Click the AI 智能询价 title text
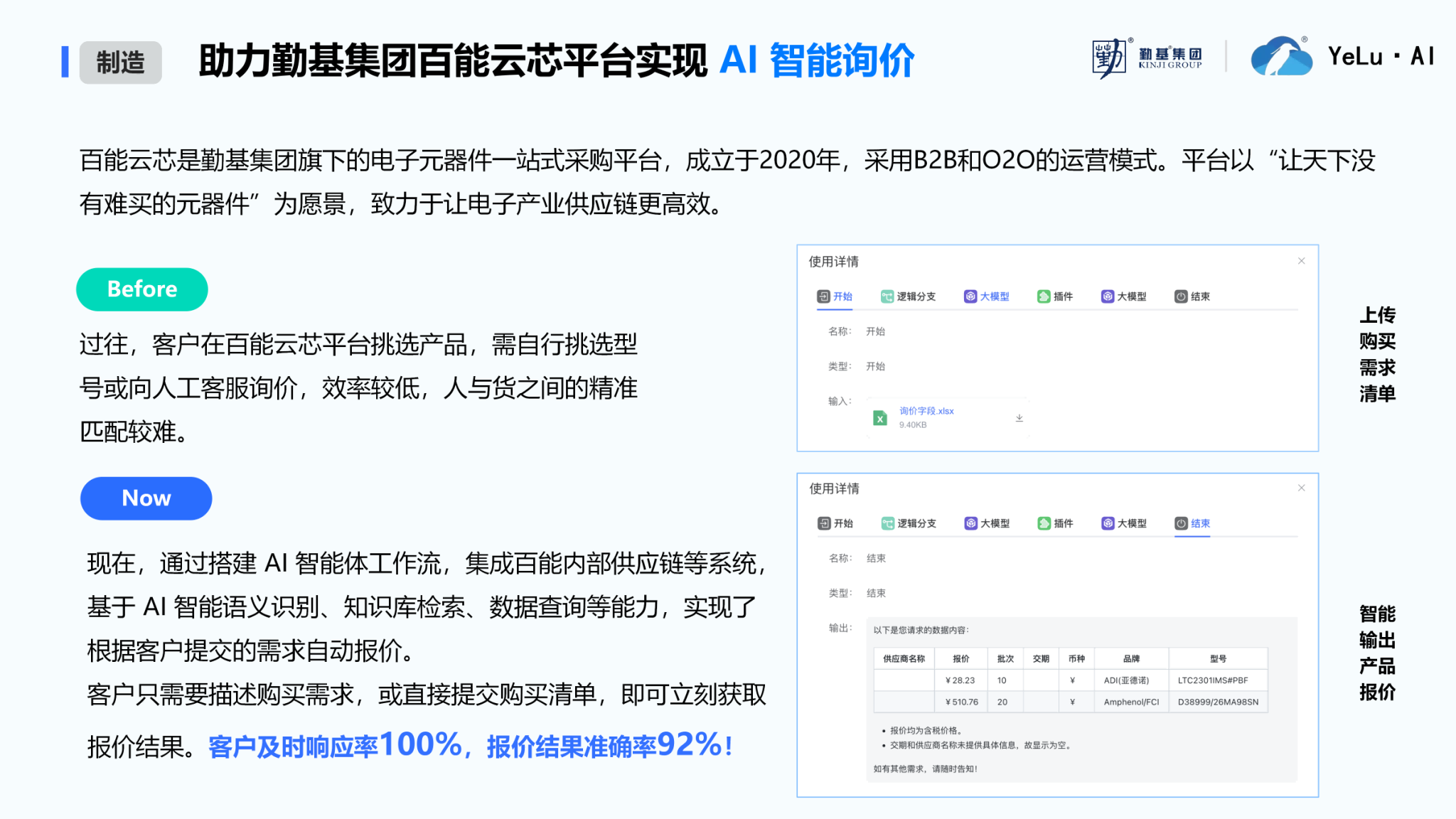 817,60
